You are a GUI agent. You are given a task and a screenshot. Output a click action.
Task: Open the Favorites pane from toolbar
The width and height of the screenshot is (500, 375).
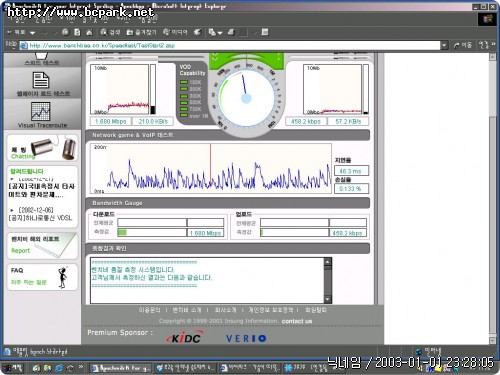pos(141,32)
